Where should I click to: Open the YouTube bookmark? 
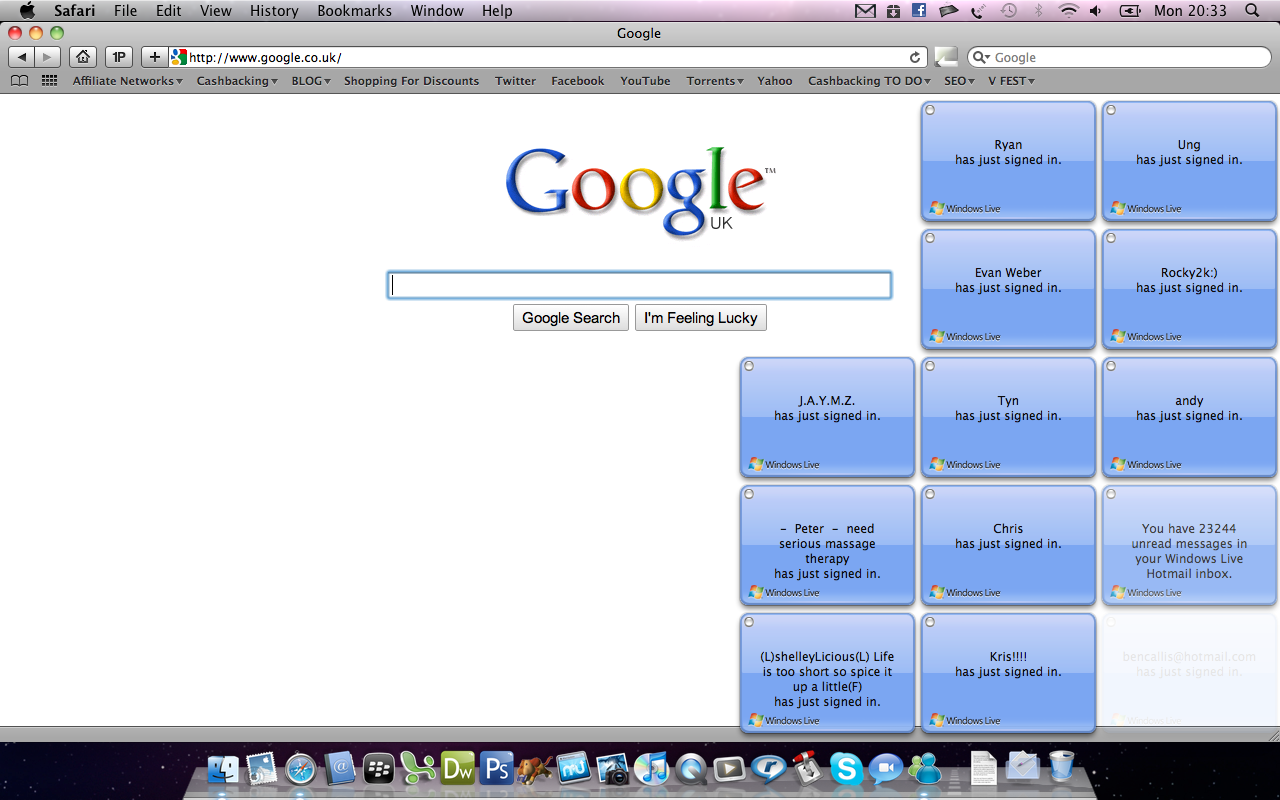(x=645, y=81)
